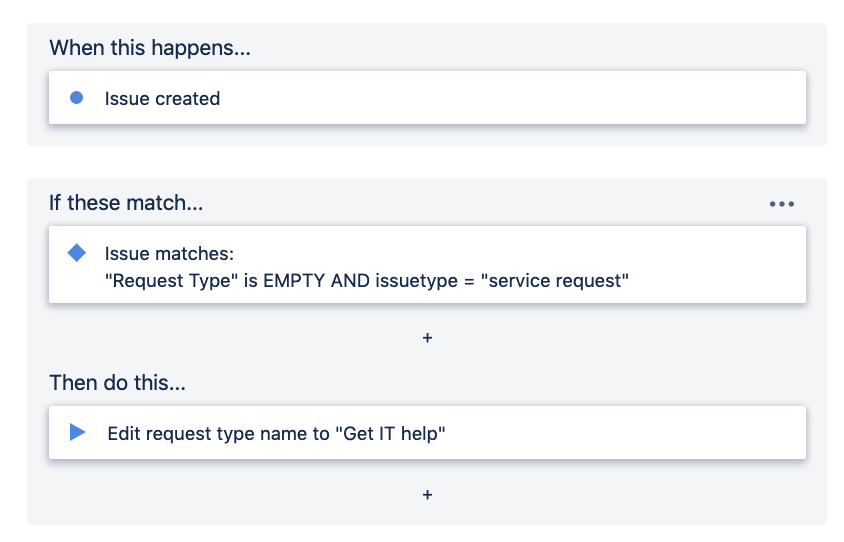This screenshot has height=542, width=844.
Task: Click the "service request" issuetype value
Action: point(555,281)
